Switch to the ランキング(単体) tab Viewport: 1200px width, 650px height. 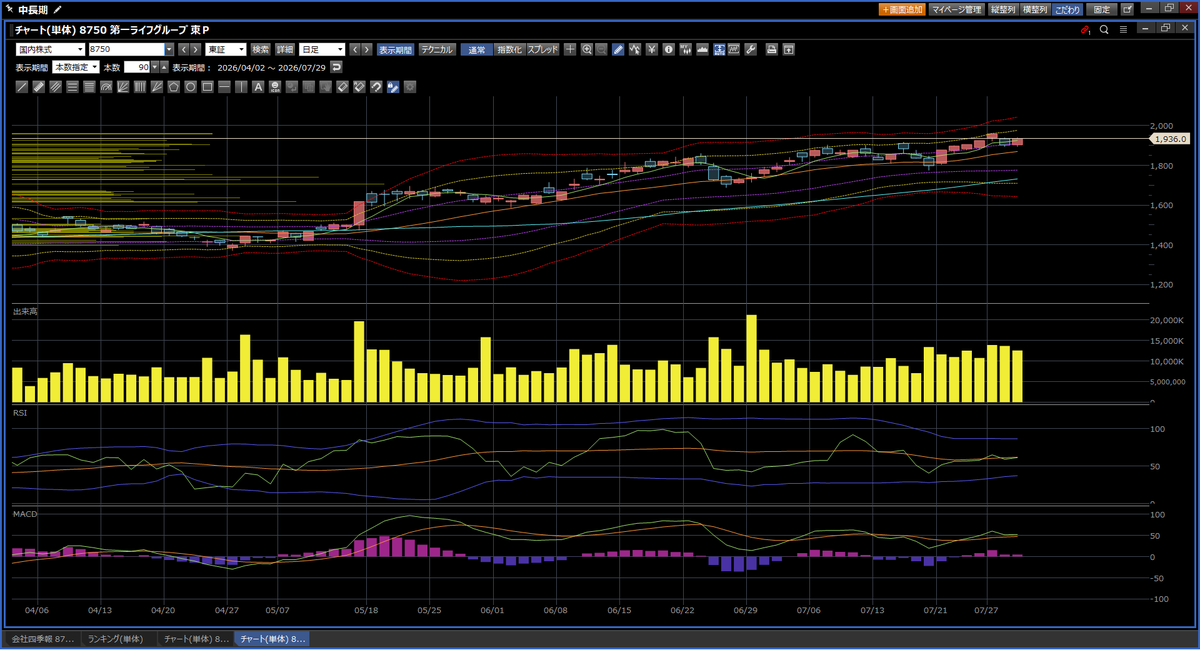click(116, 638)
